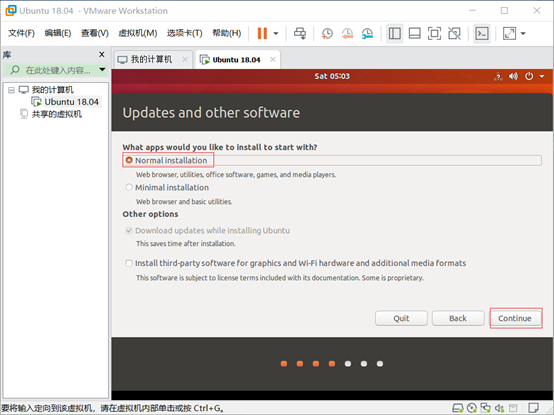Toggle the library sidebar view icon
This screenshot has height=415, width=554.
395,34
